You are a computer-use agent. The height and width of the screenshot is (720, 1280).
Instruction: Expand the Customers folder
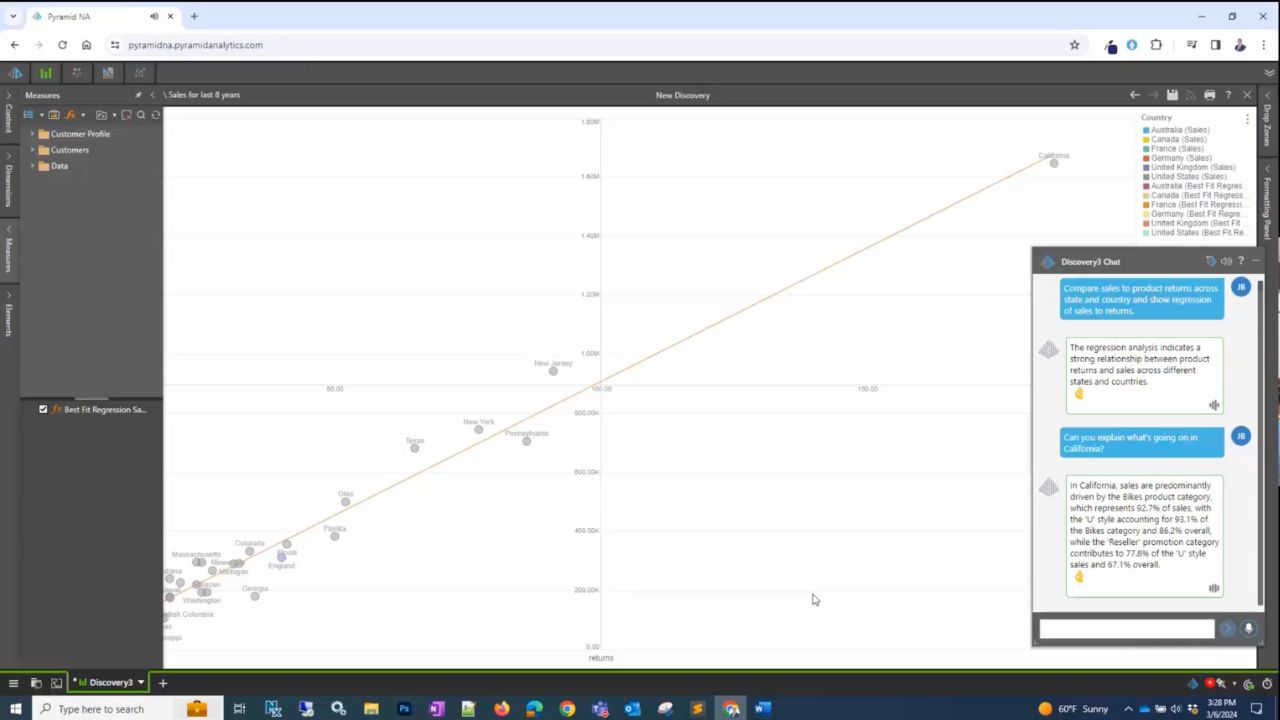(32, 150)
